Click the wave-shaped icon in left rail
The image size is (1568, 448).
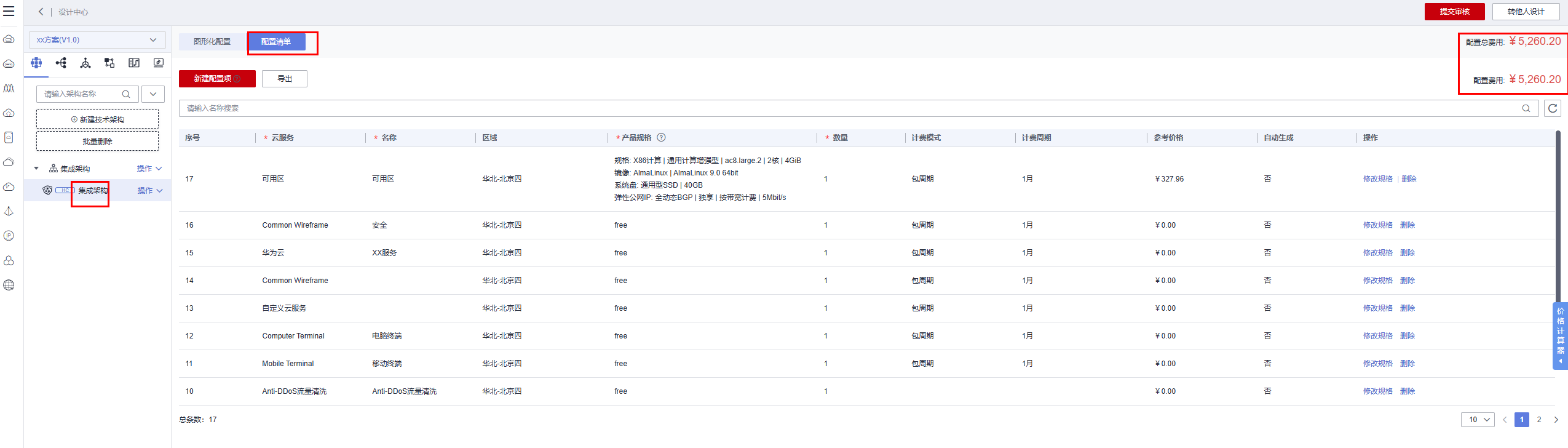[x=9, y=89]
